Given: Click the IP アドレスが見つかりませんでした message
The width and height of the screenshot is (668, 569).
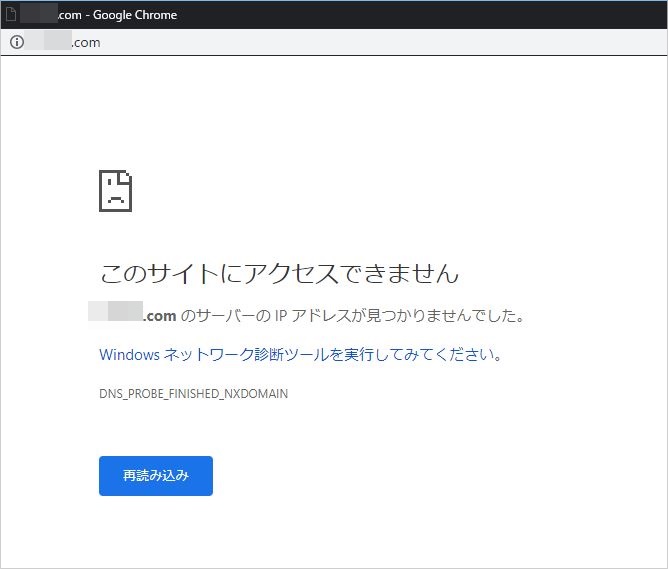Looking at the screenshot, I should 399,316.
